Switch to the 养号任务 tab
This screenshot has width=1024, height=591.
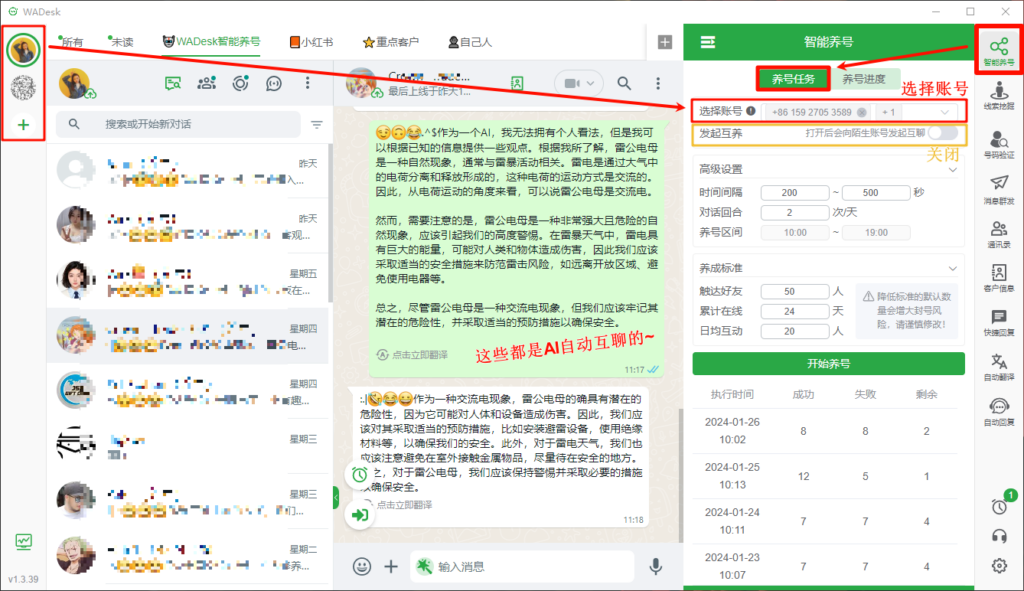[793, 79]
